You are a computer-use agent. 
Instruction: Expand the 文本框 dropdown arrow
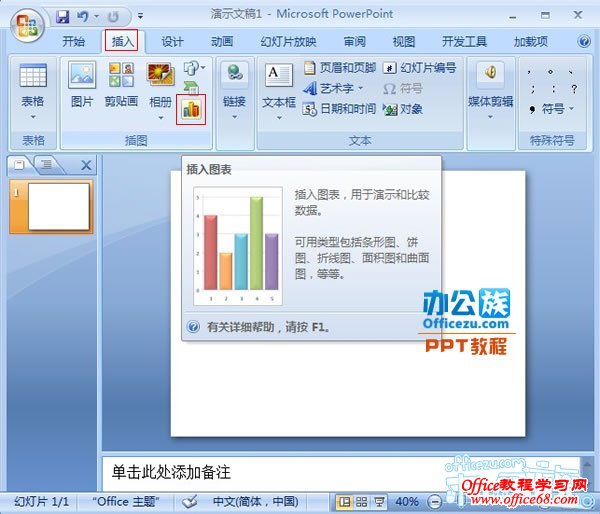[279, 118]
